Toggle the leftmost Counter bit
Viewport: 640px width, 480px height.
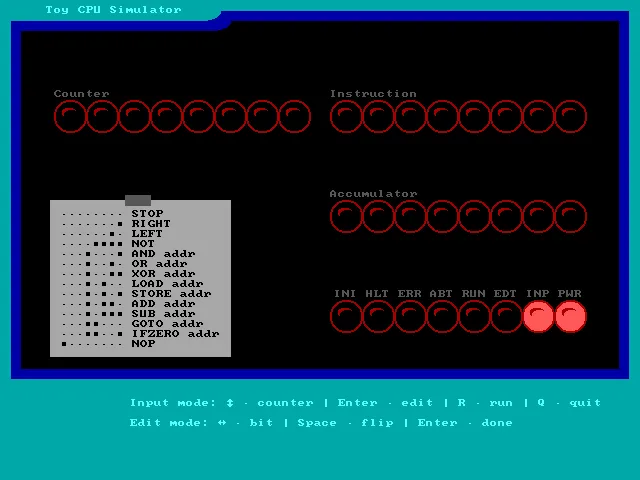click(x=70, y=117)
